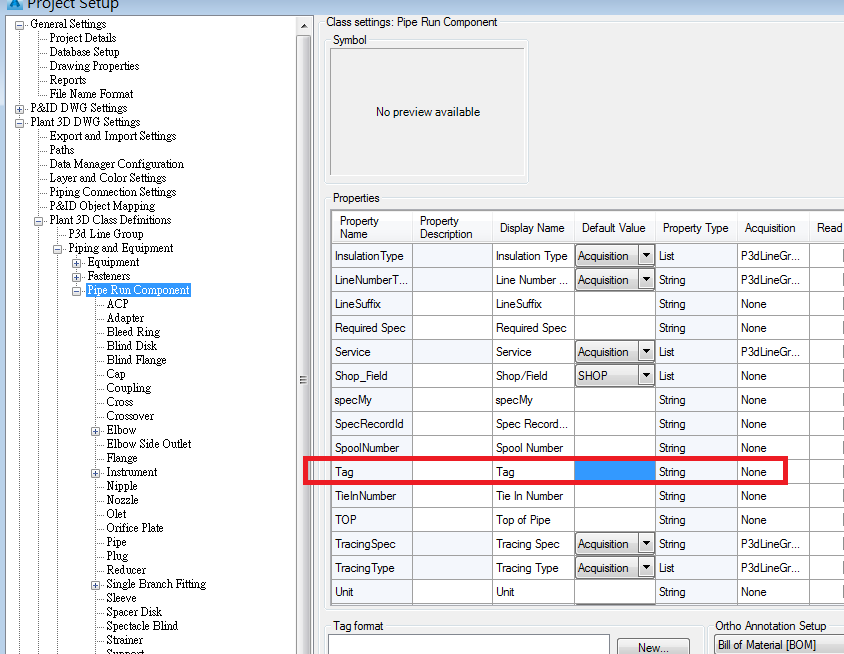The image size is (844, 654).
Task: Select Adapter class in tree
Action: (x=125, y=318)
